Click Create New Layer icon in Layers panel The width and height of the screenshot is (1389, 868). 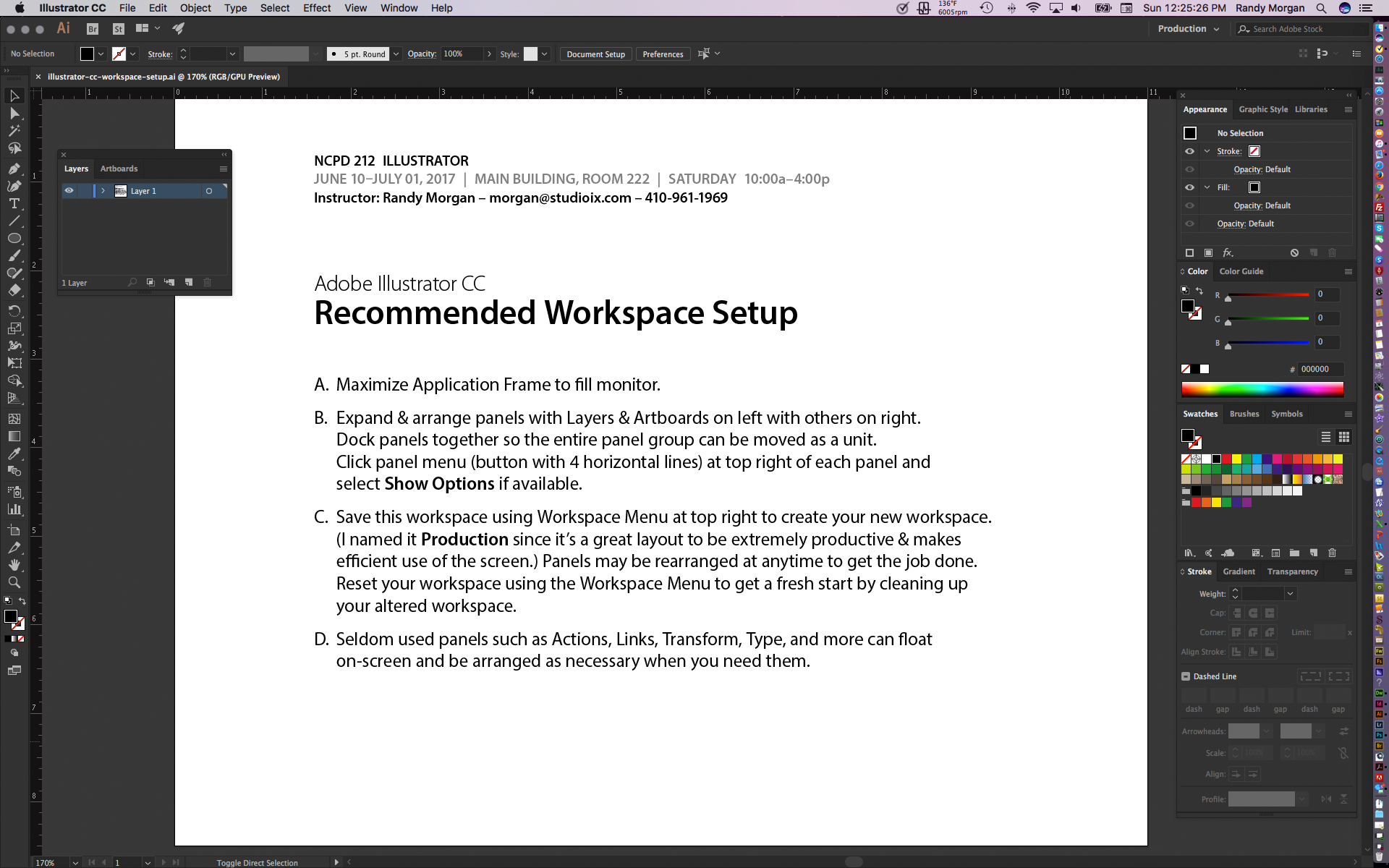(189, 282)
